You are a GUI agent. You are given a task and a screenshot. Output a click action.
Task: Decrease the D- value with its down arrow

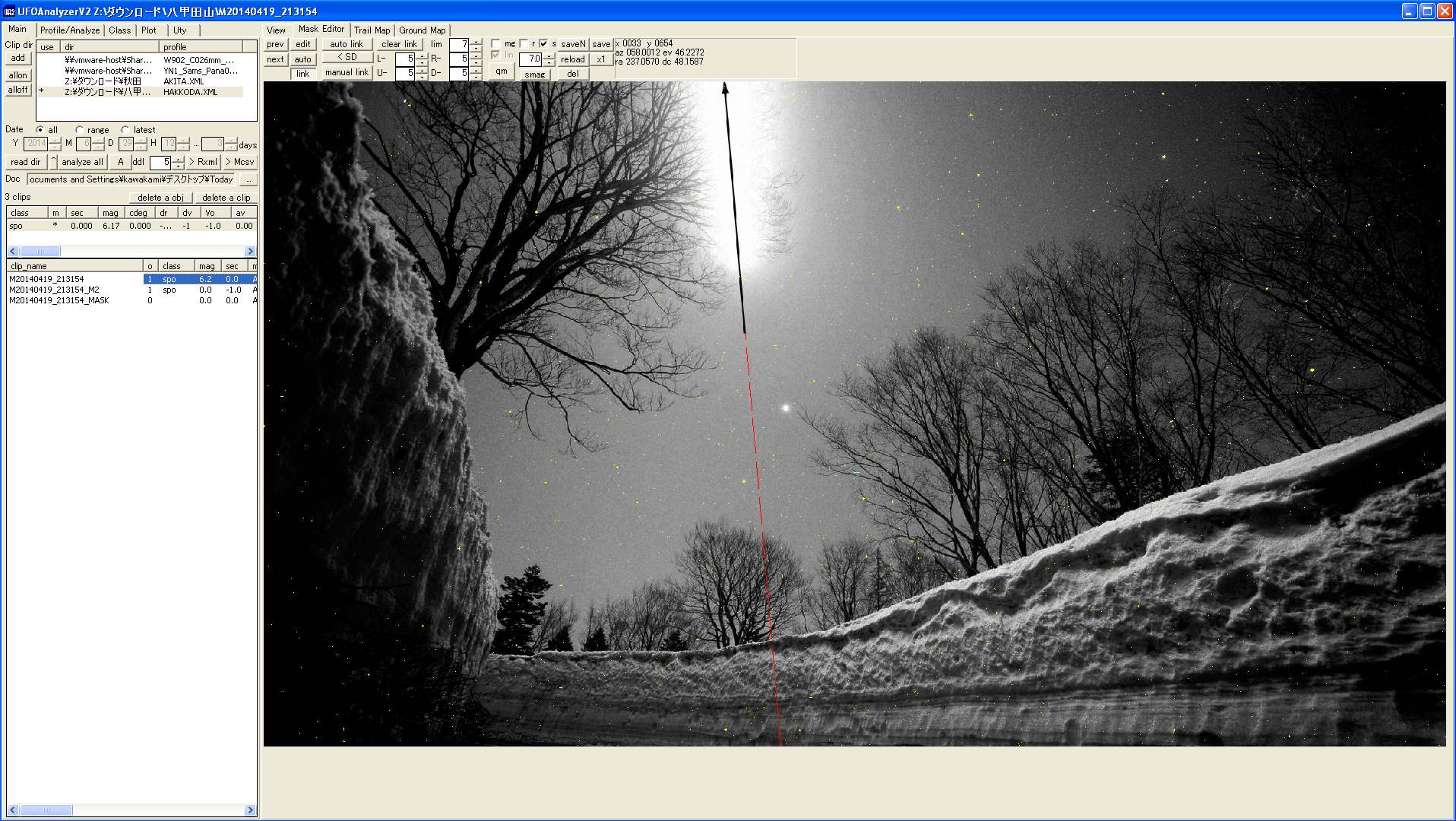[476, 77]
